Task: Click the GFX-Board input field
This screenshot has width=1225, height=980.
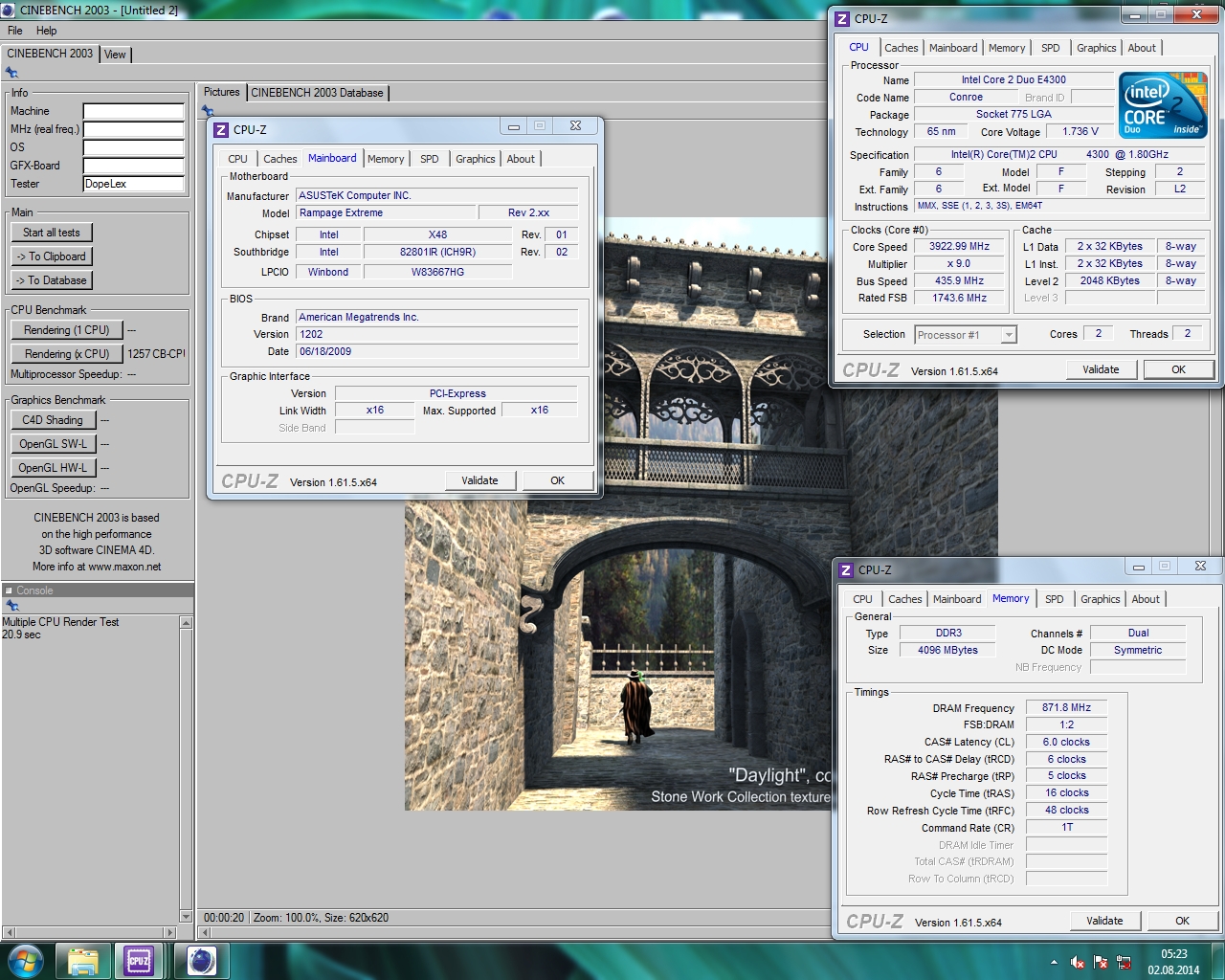Action: click(133, 166)
